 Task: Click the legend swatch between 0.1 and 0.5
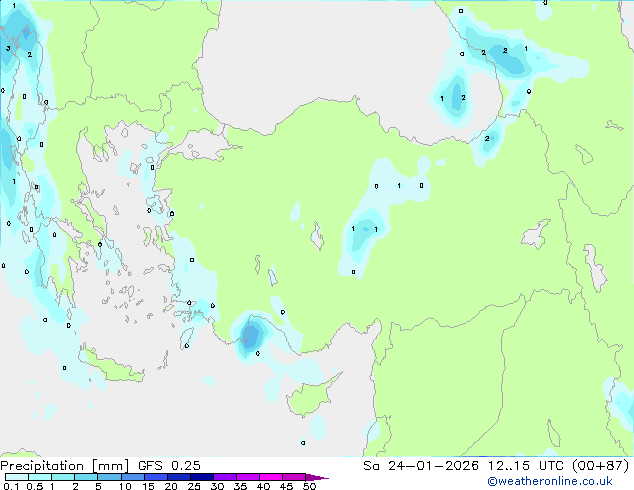point(17,477)
